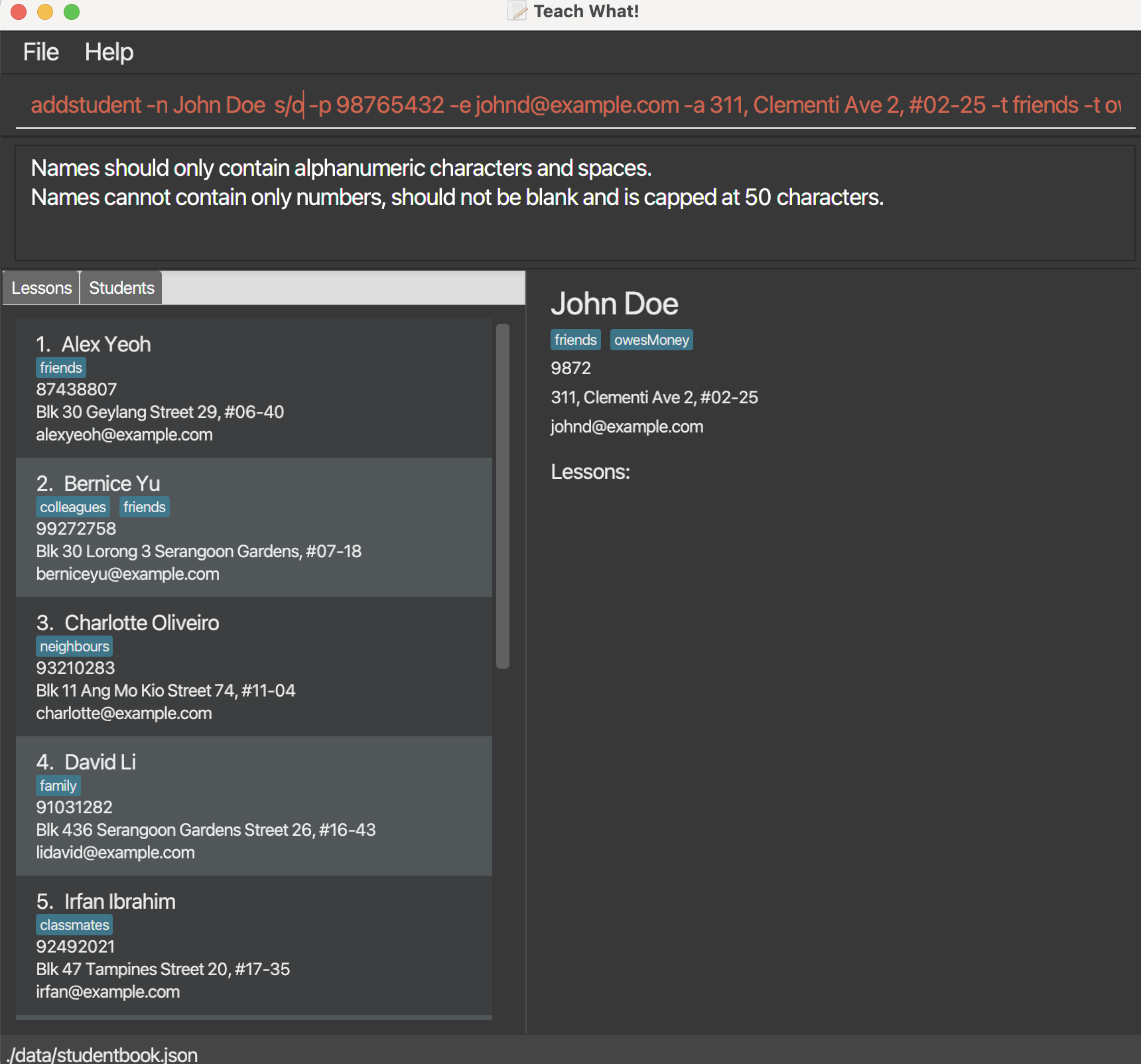
Task: Click Charlotte's neighbours tag
Action: (74, 646)
